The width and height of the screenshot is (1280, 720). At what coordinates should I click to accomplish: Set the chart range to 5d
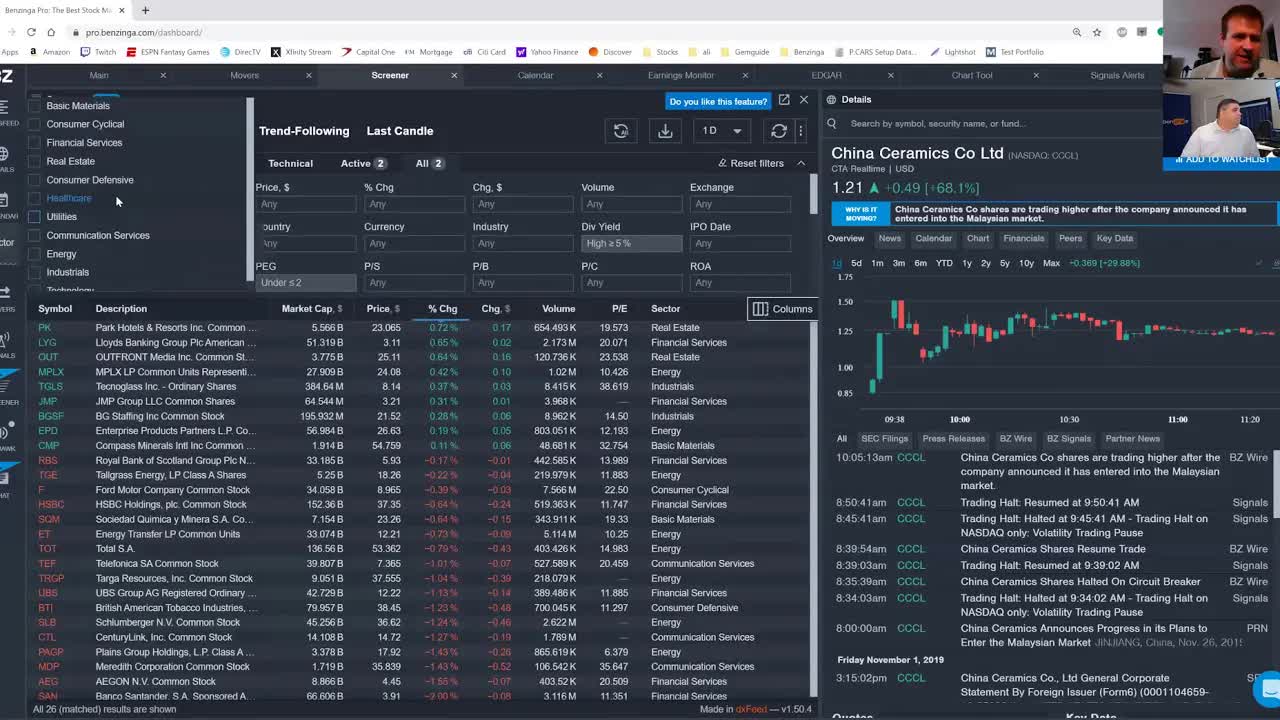tap(856, 263)
